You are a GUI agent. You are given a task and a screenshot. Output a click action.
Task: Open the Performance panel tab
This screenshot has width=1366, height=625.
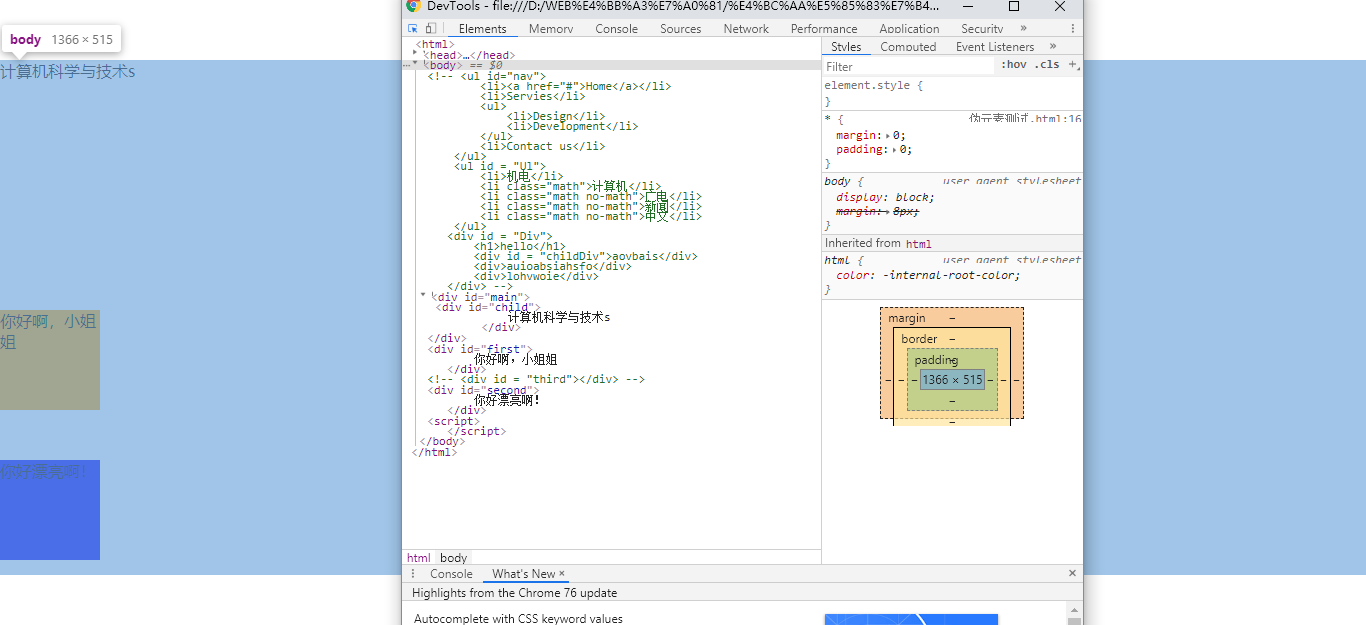tap(824, 28)
